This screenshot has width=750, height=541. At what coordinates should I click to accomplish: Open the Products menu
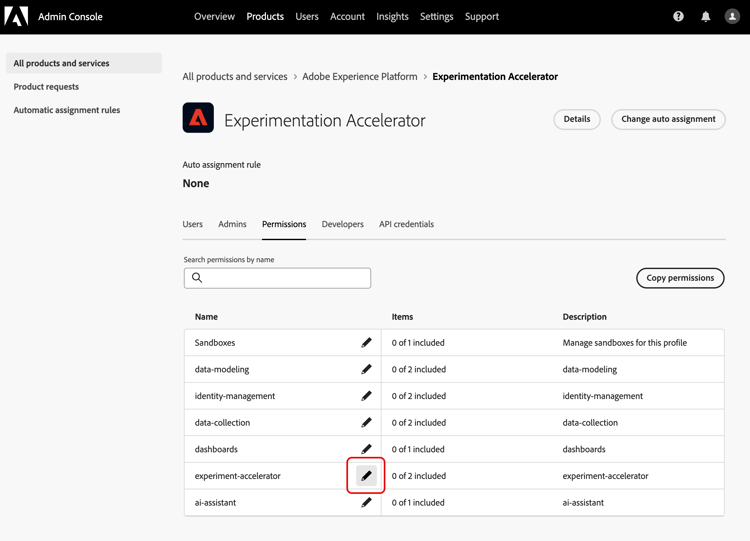point(265,17)
